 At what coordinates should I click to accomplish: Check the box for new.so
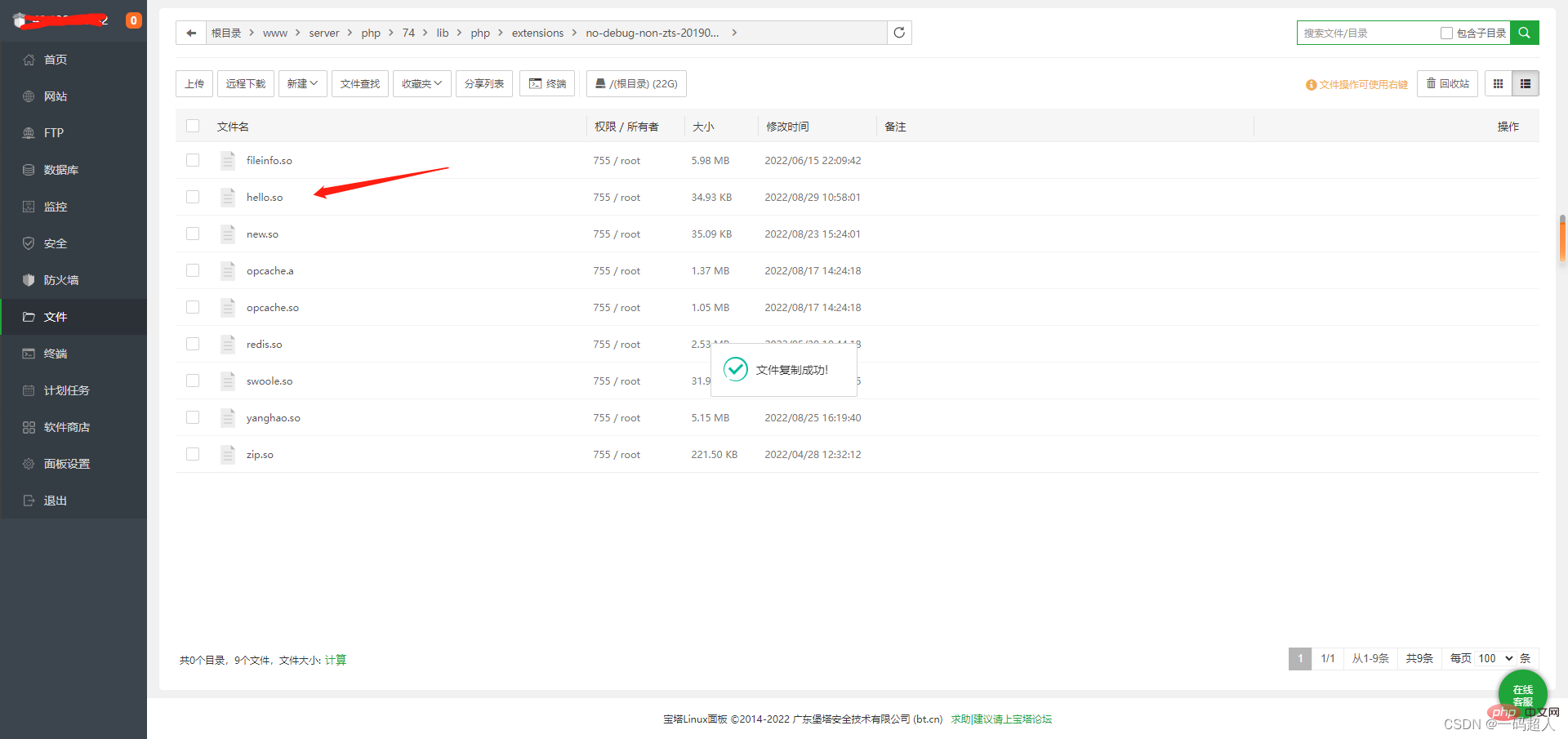click(x=193, y=234)
